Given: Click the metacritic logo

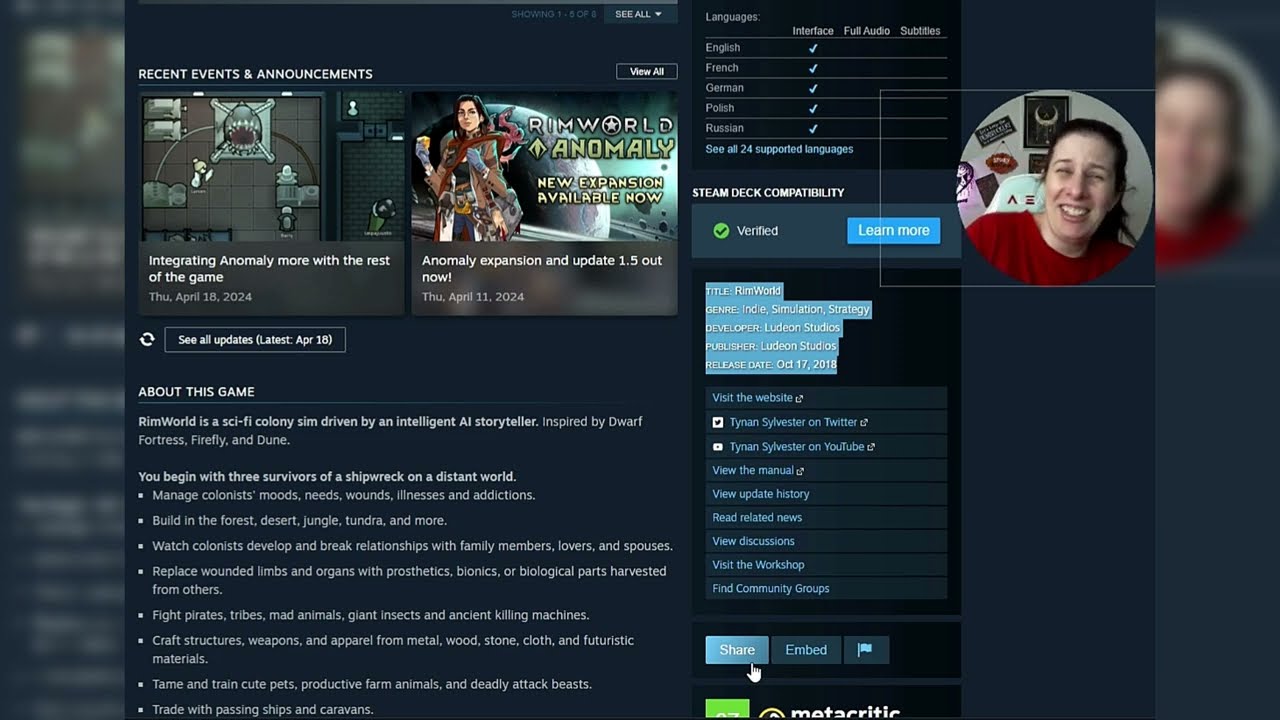Looking at the screenshot, I should point(829,711).
